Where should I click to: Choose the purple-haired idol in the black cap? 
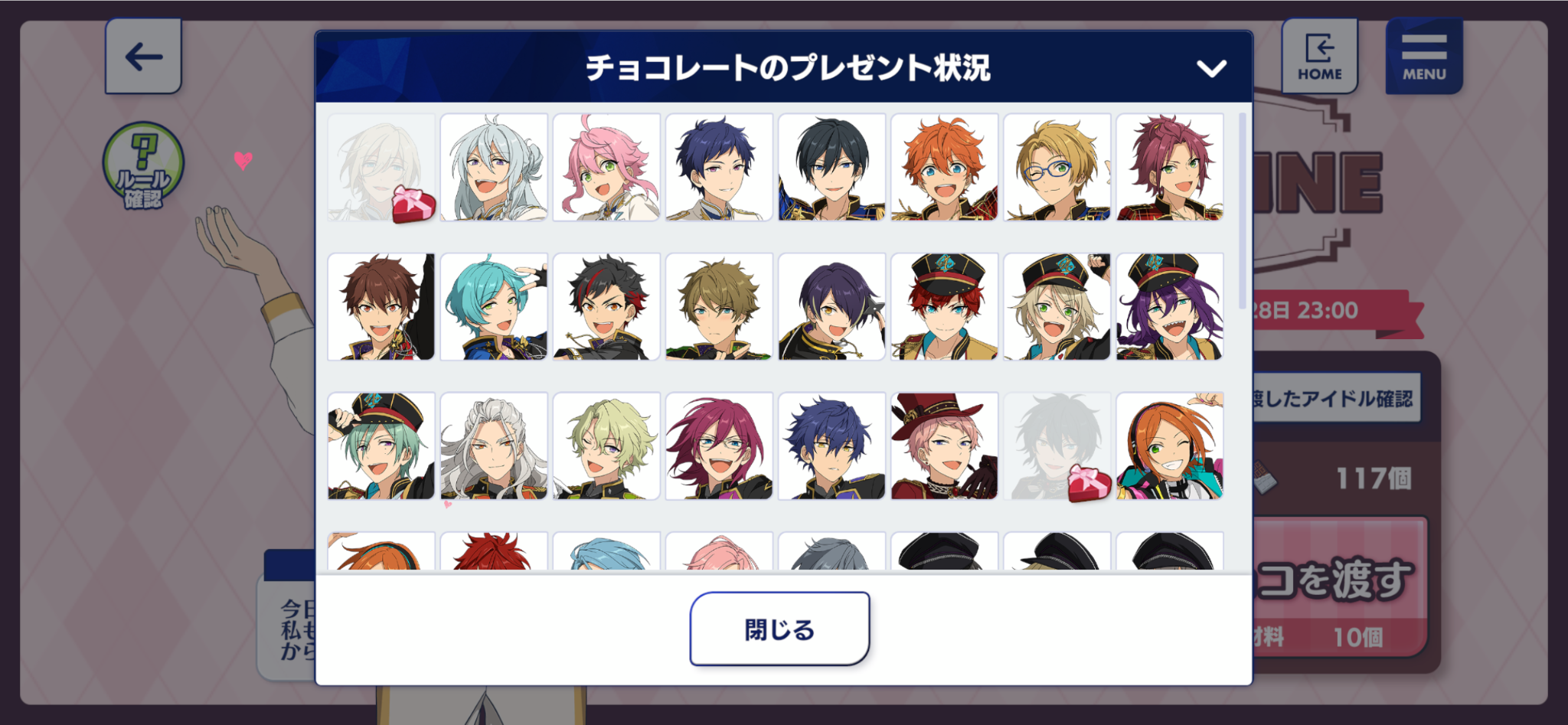coord(1170,307)
